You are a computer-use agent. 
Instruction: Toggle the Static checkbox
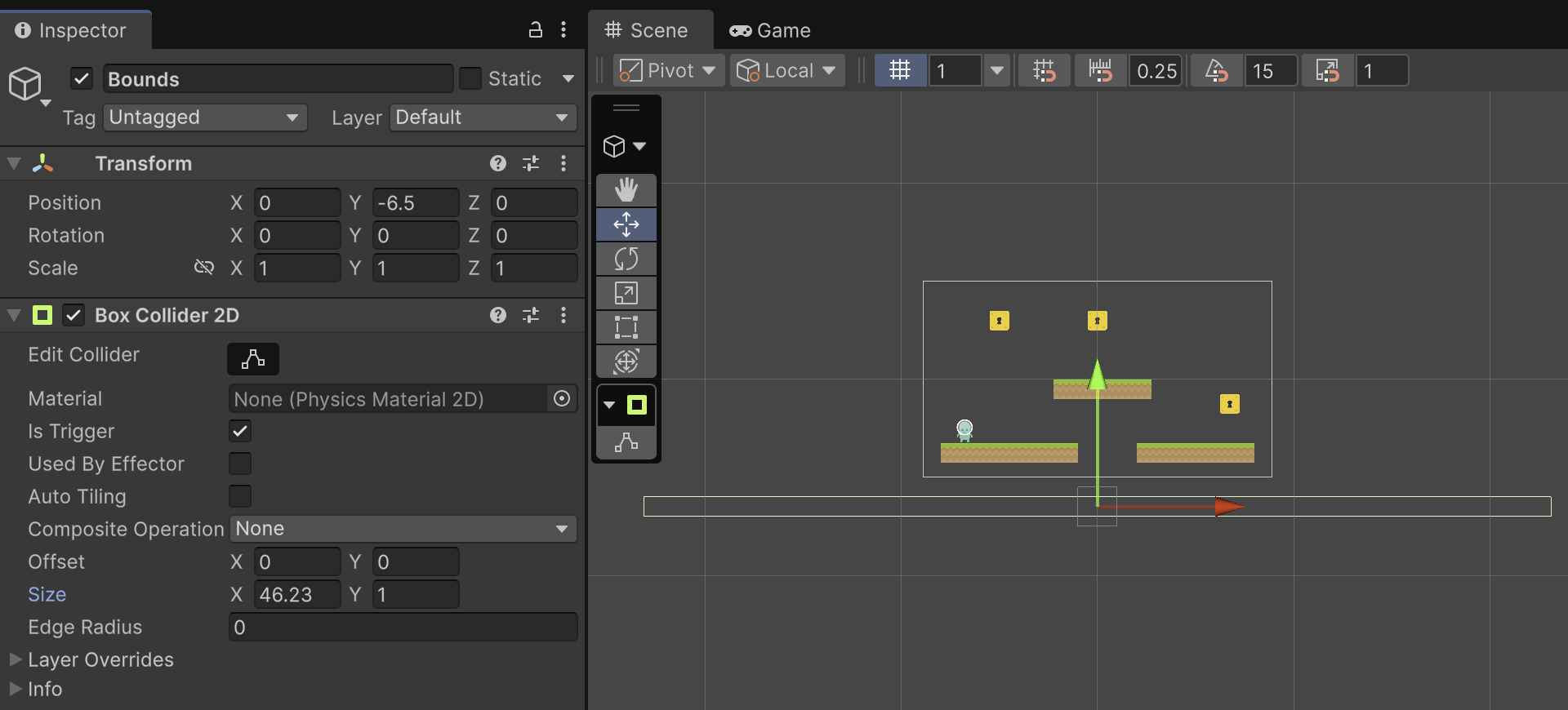tap(470, 78)
